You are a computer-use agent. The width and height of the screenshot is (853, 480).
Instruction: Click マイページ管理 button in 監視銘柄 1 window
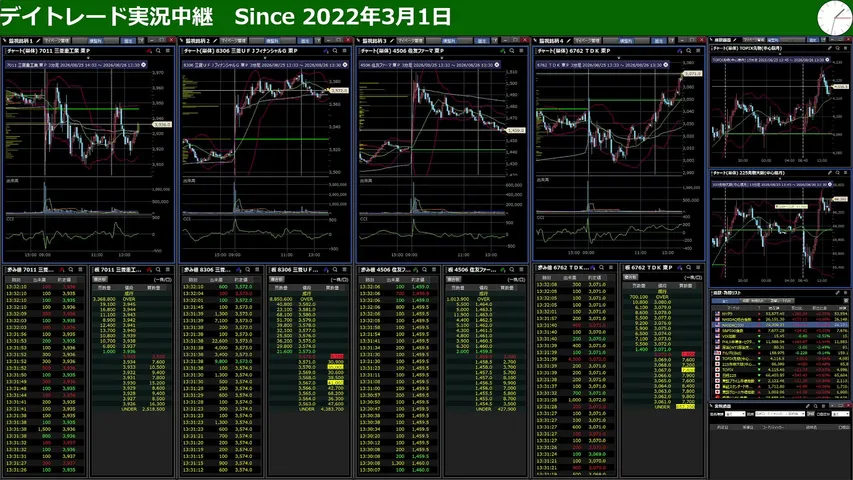click(57, 40)
